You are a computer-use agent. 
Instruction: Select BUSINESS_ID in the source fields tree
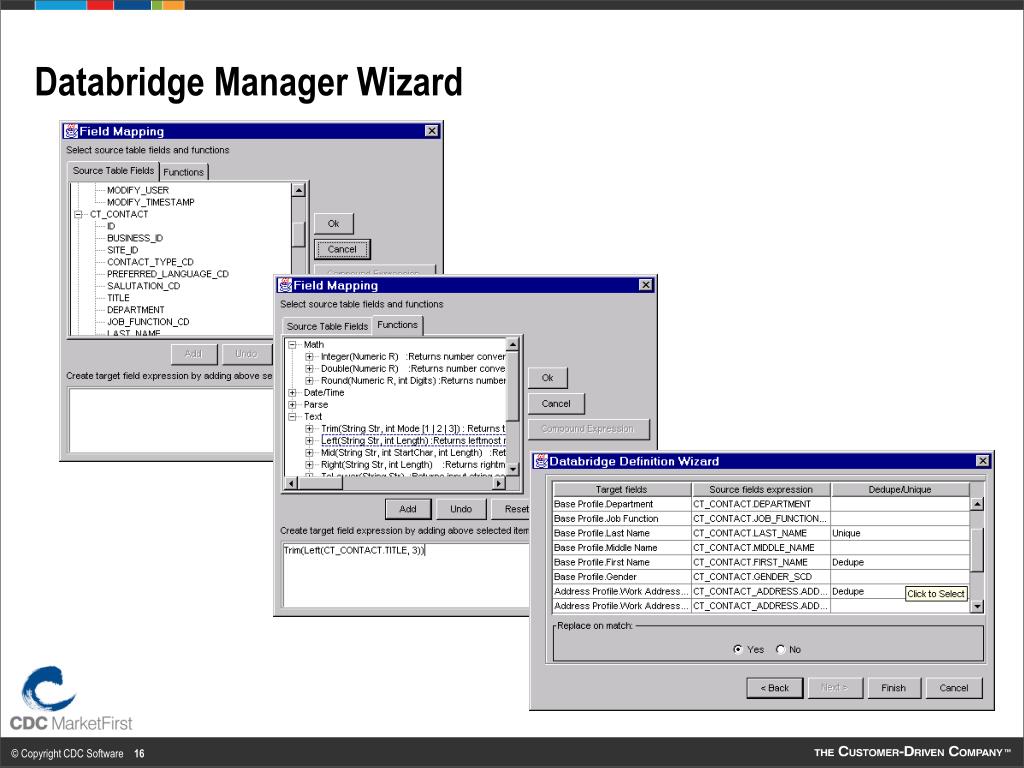[135, 238]
